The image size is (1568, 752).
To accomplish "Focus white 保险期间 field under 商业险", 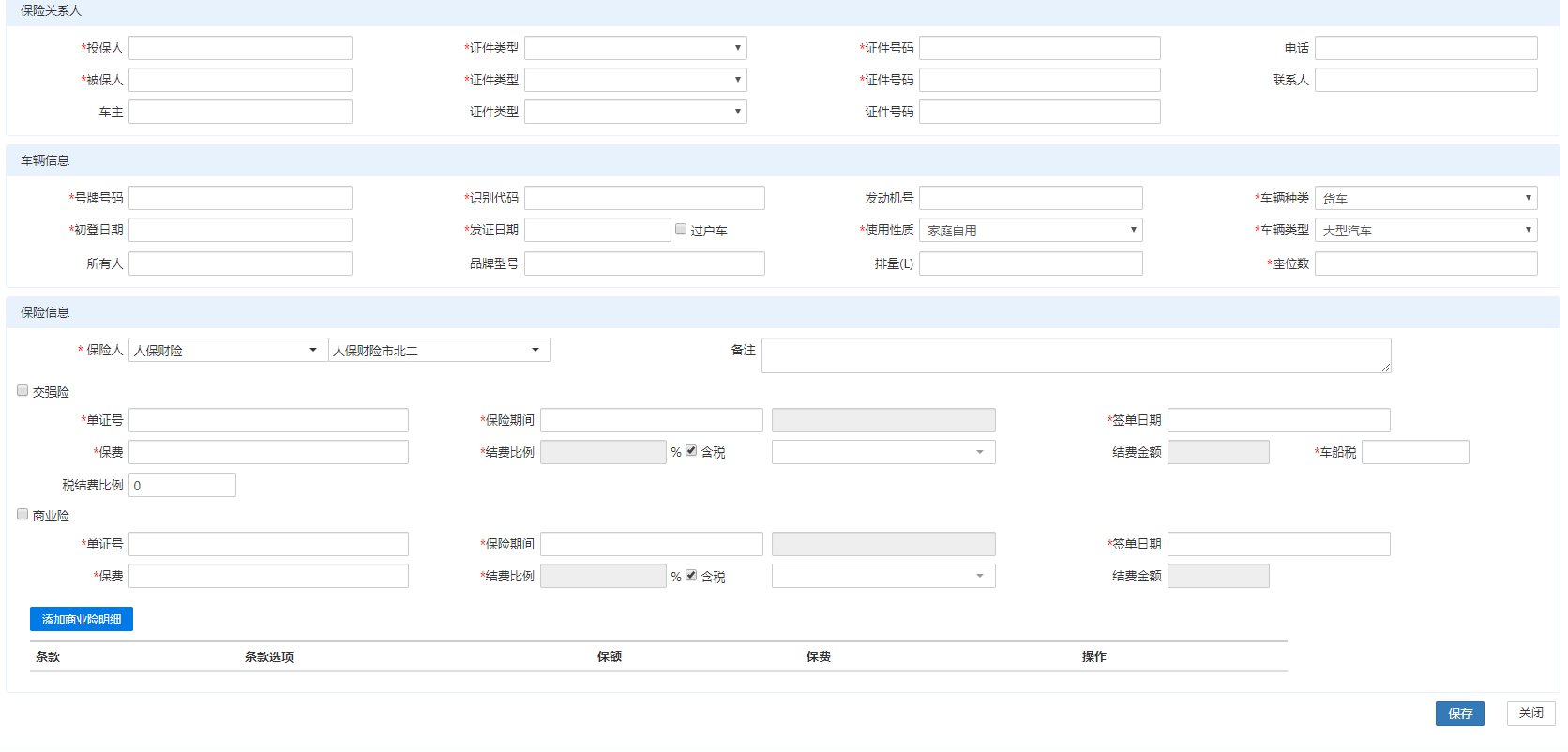I will (652, 544).
